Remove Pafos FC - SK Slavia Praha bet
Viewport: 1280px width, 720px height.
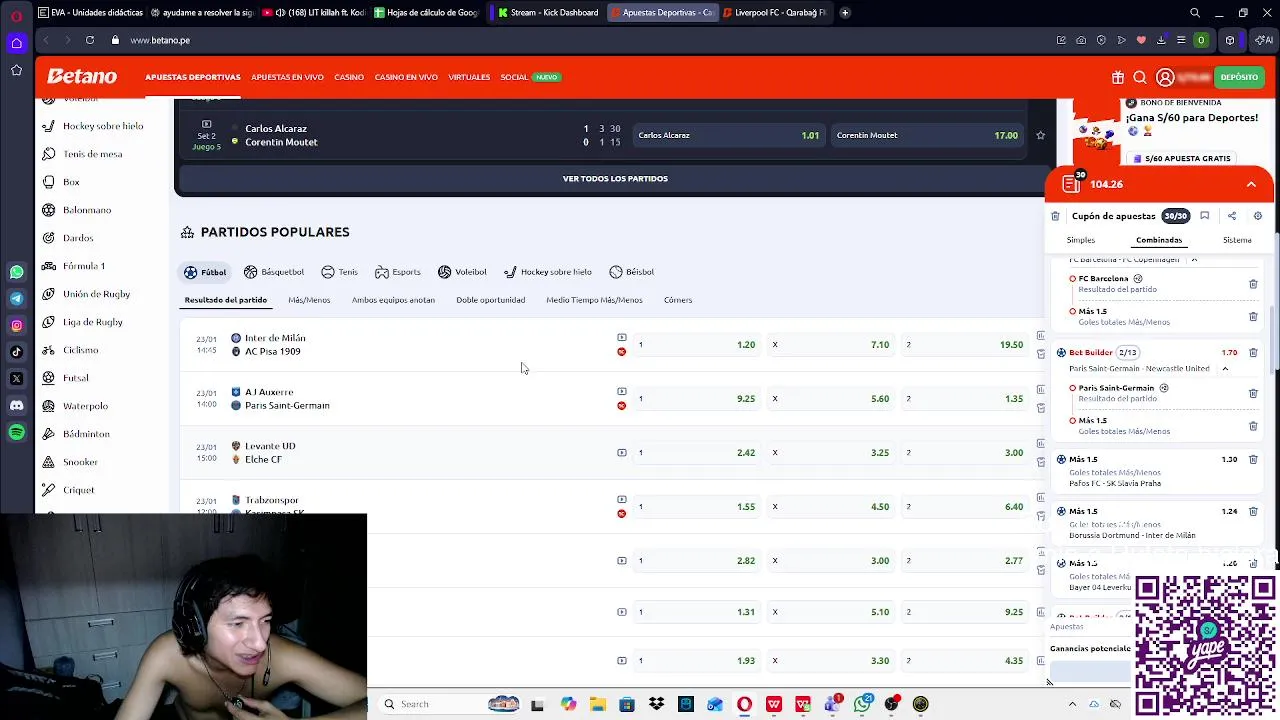[1253, 460]
